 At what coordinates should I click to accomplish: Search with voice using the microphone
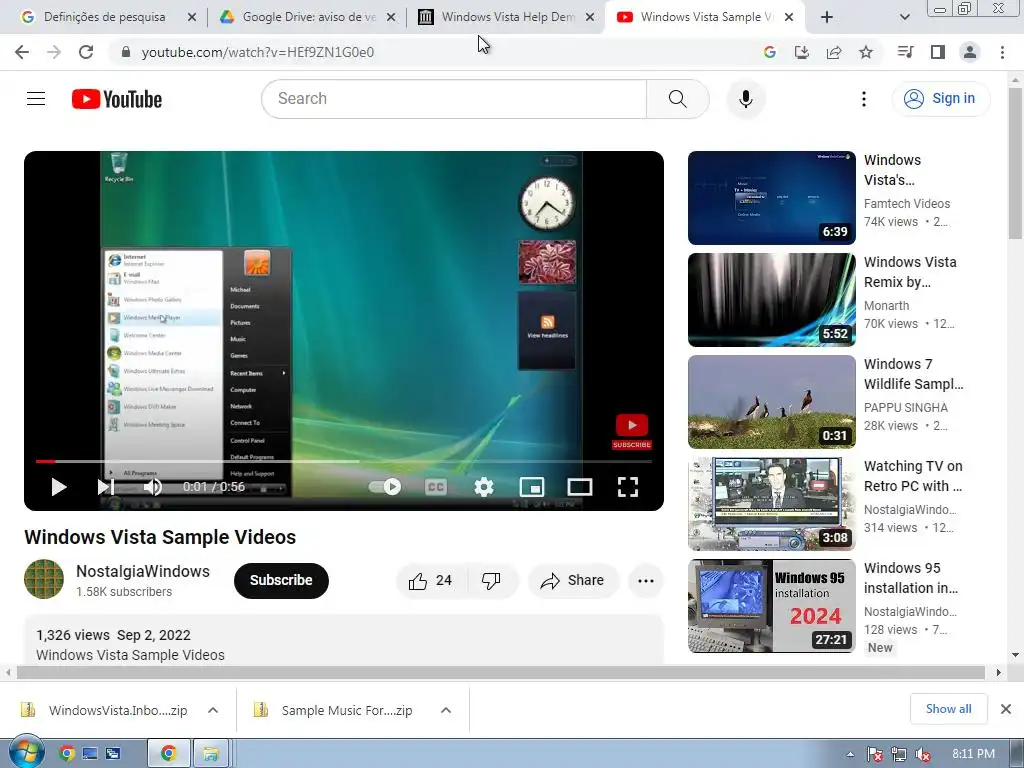746,99
